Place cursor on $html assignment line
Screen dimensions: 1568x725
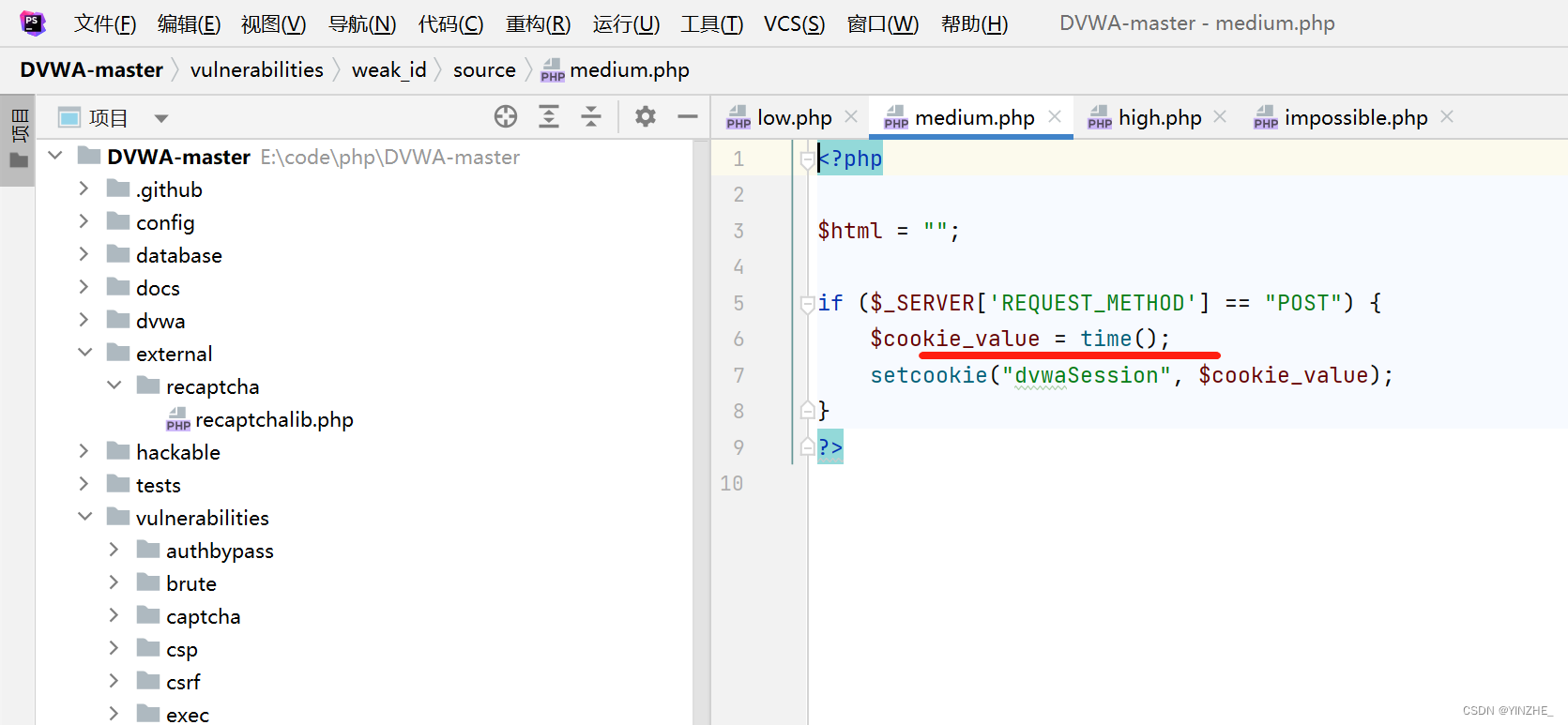pyautogui.click(x=888, y=231)
